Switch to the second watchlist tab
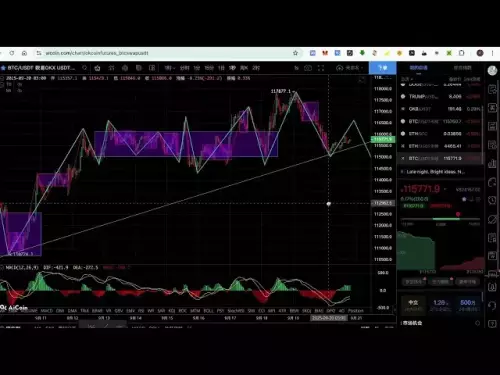Screen dimensions: 500x375 click(x=462, y=68)
